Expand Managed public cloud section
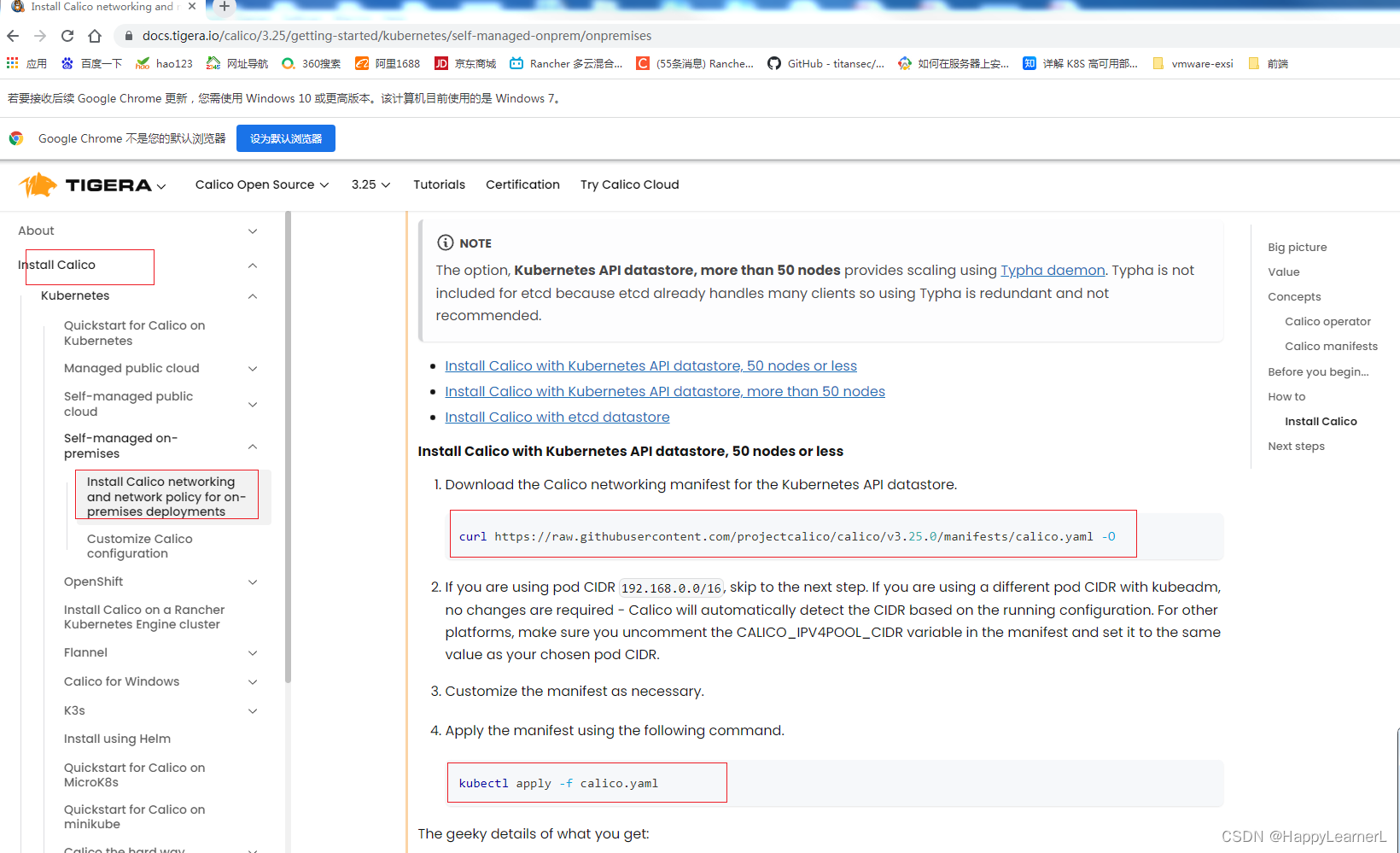 coord(253,369)
